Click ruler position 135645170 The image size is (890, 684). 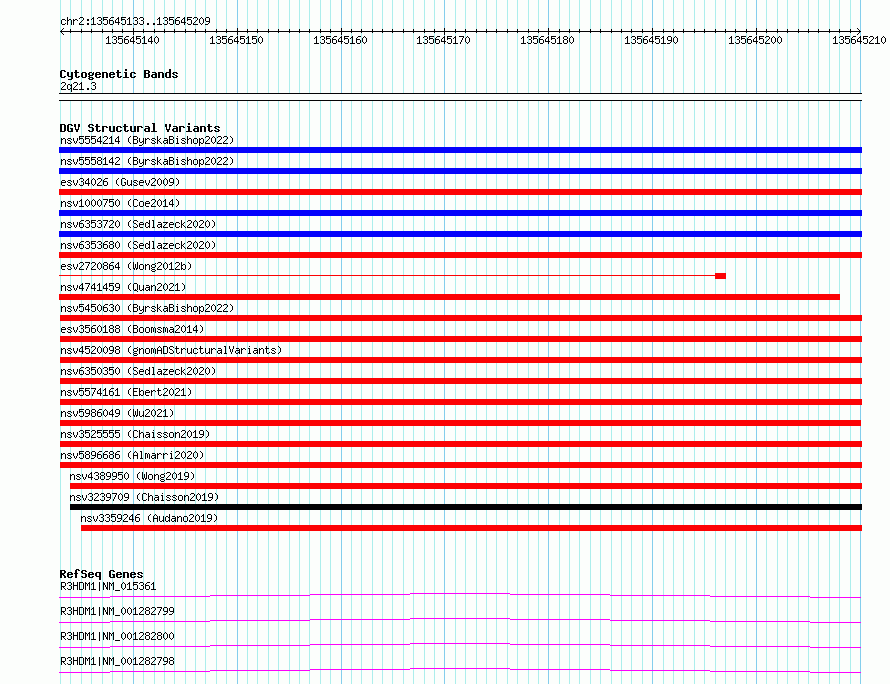click(x=443, y=40)
